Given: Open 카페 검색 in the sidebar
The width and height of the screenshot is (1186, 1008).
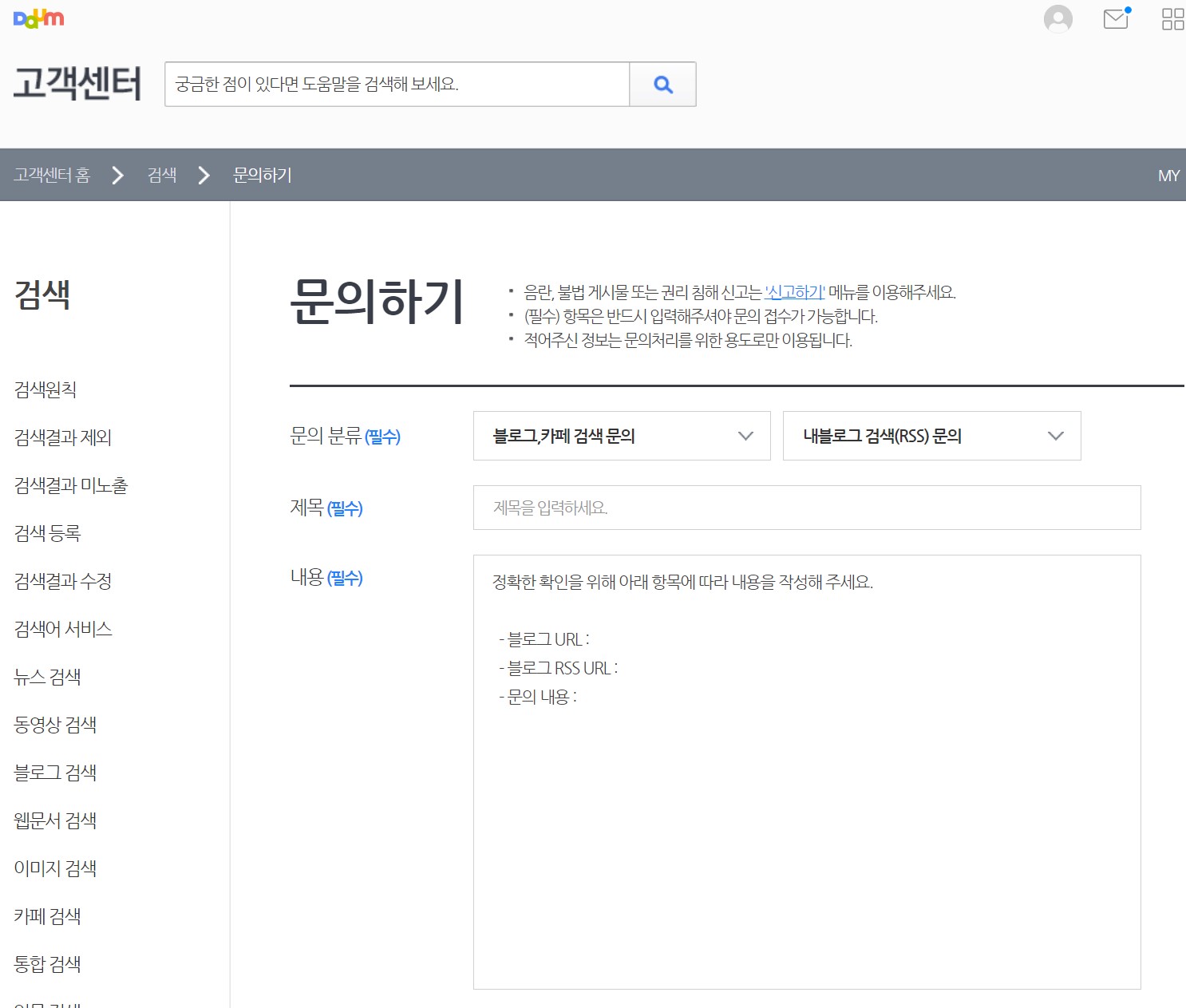Looking at the screenshot, I should [48, 916].
